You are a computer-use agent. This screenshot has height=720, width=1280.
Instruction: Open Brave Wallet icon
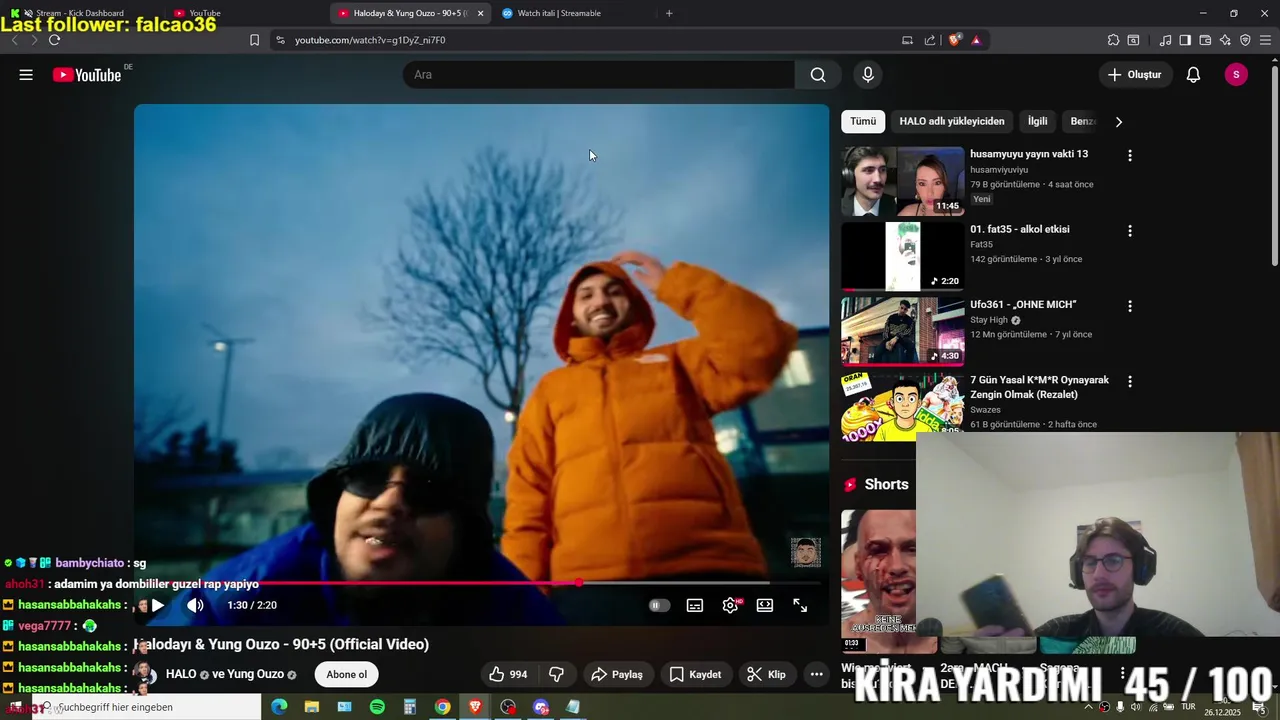pos(1205,40)
